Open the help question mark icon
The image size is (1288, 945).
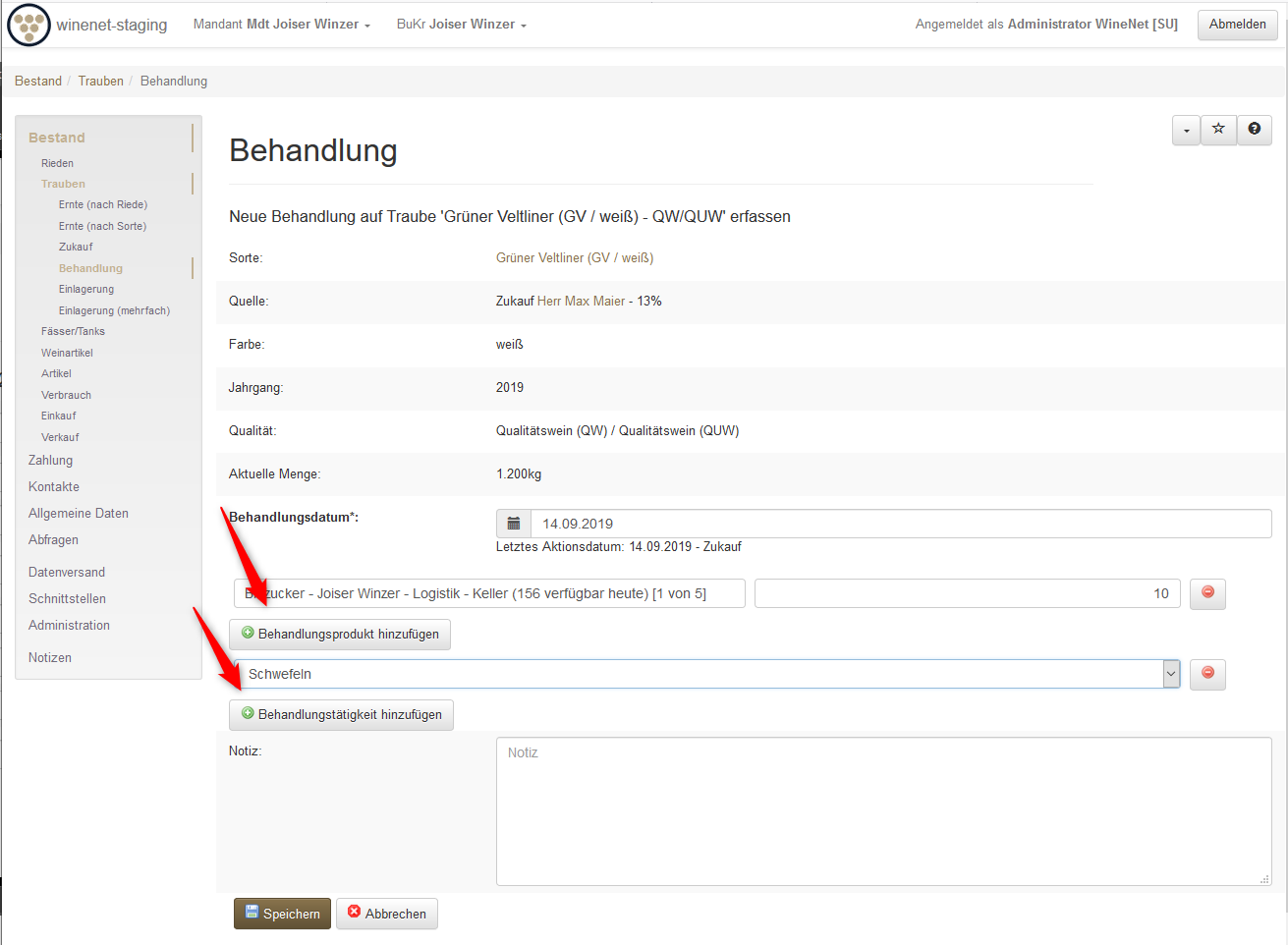pos(1254,130)
